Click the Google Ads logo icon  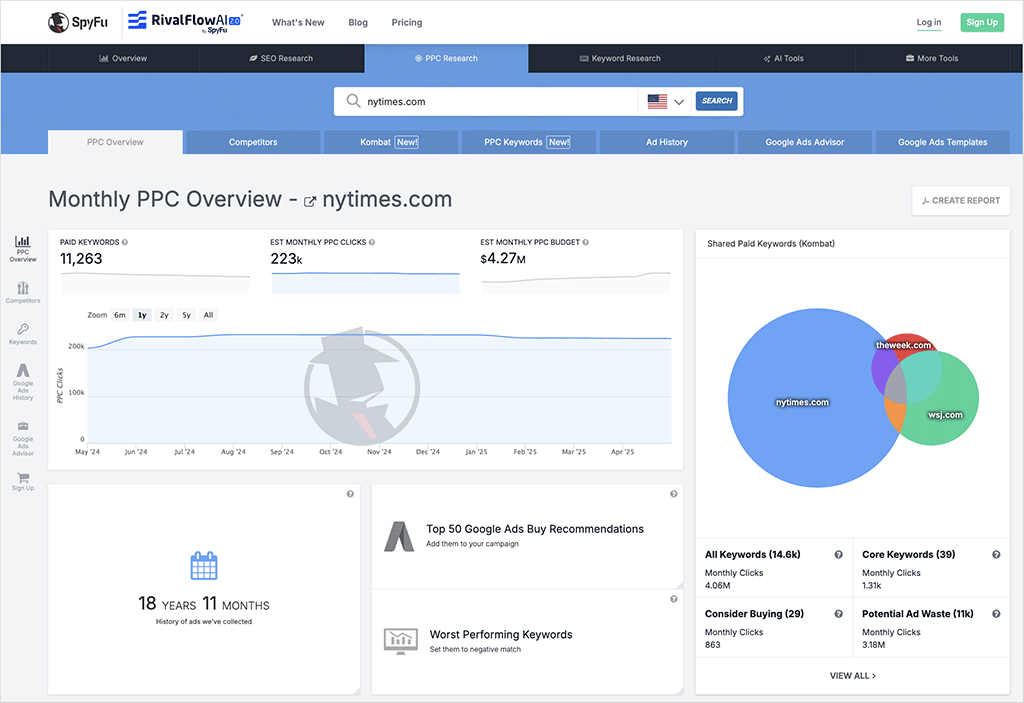click(x=399, y=536)
